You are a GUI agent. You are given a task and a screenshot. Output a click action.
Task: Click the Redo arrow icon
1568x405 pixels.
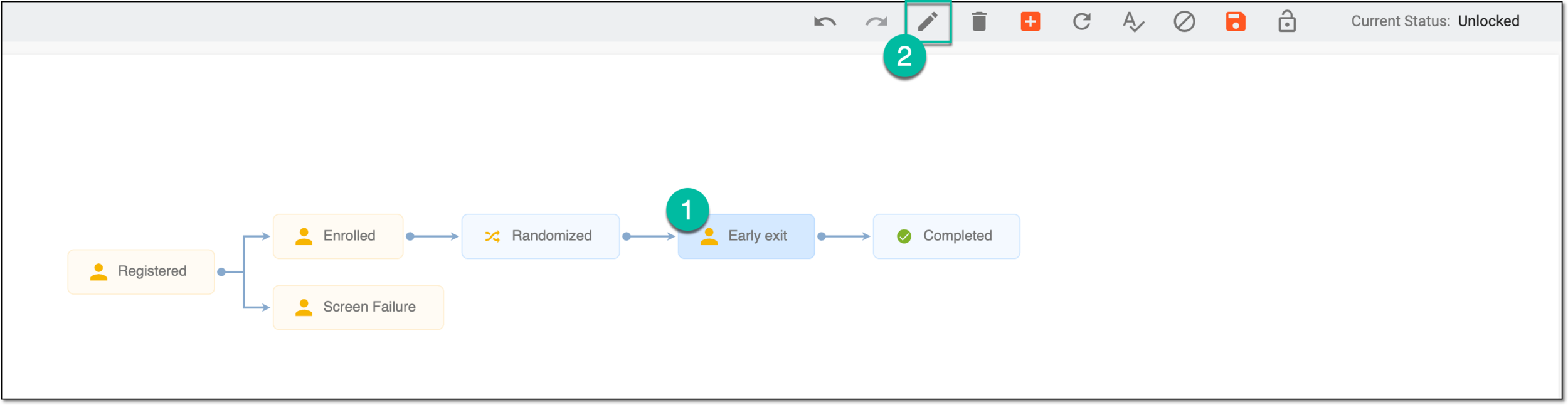876,22
